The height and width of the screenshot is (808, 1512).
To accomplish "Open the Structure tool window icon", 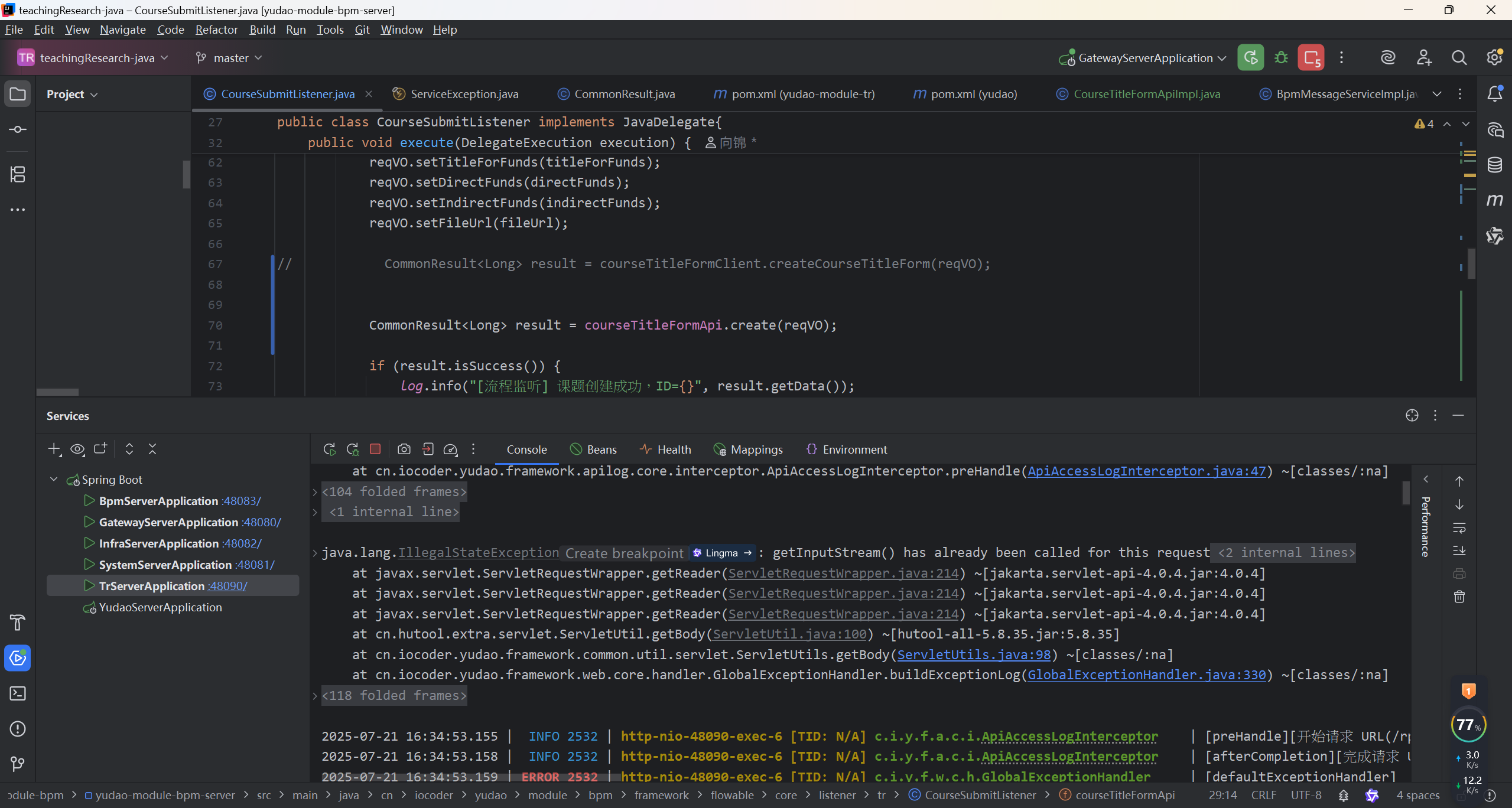I will click(x=18, y=174).
